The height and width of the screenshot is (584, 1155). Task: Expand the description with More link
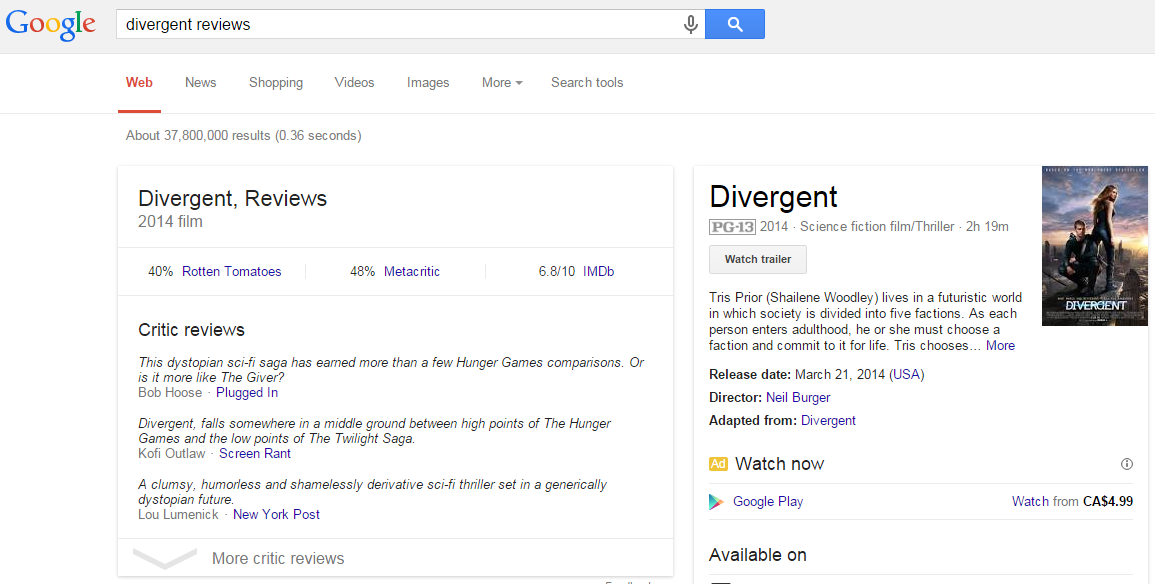[1000, 346]
